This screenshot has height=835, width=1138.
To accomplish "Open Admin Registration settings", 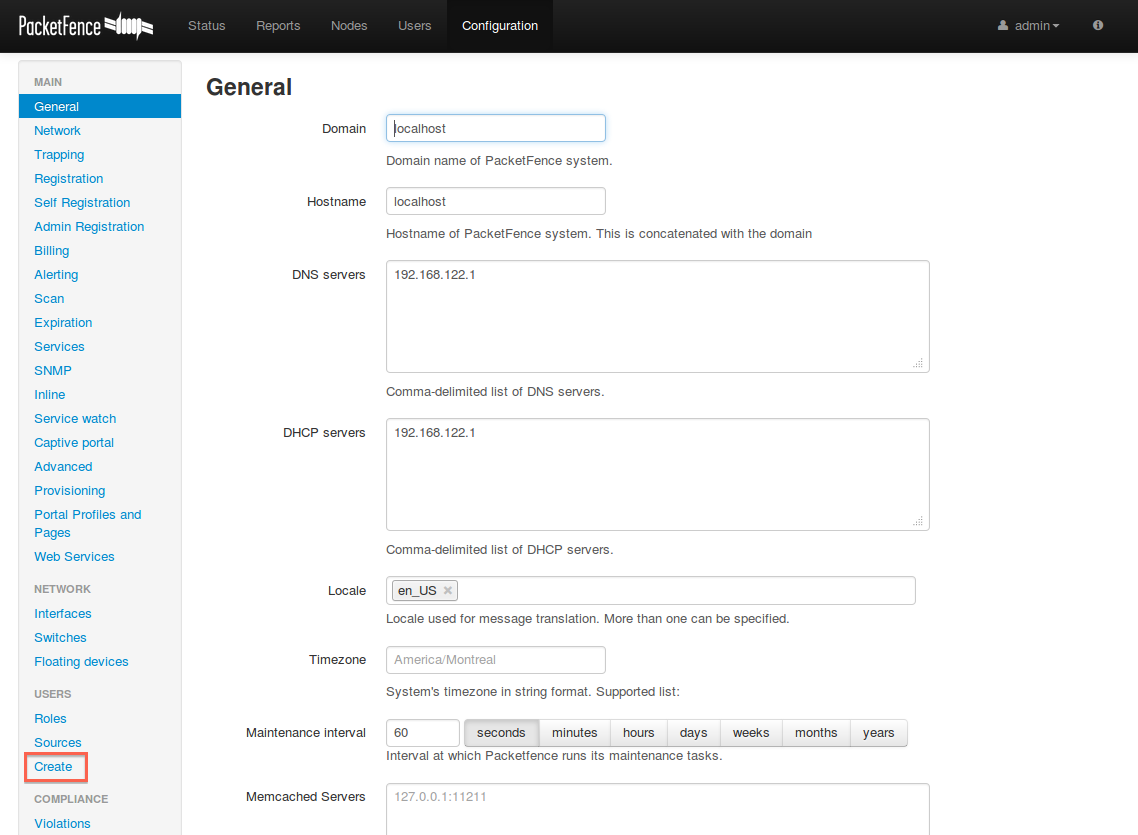I will click(89, 226).
